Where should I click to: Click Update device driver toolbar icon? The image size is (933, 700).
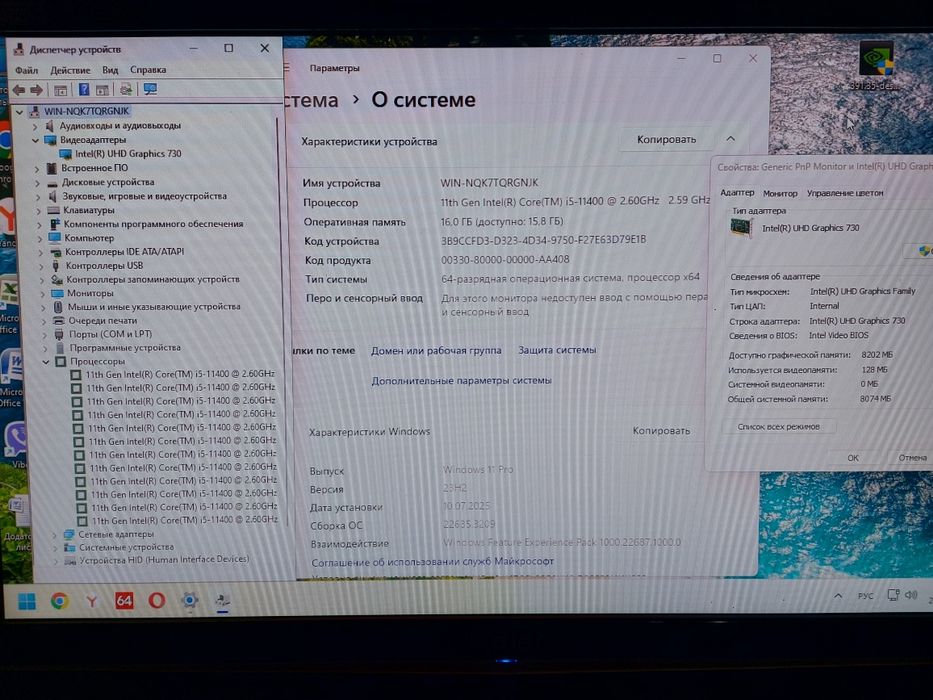point(126,89)
